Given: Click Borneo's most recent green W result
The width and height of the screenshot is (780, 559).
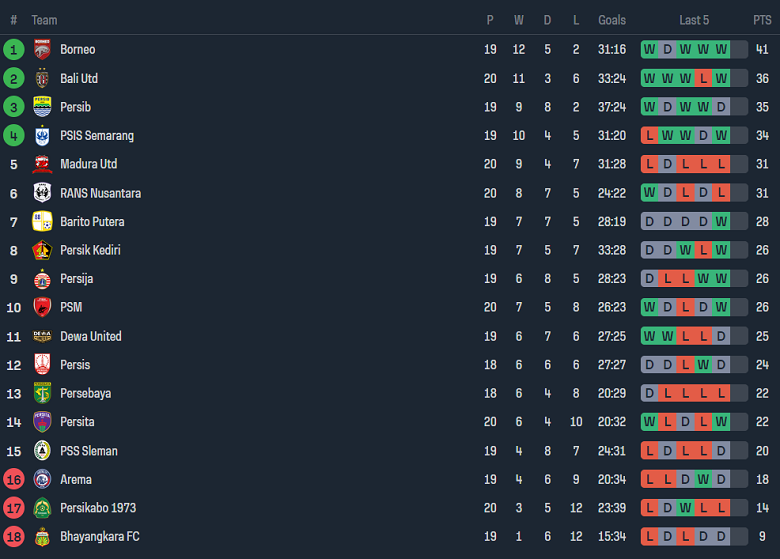Looking at the screenshot, I should click(721, 49).
